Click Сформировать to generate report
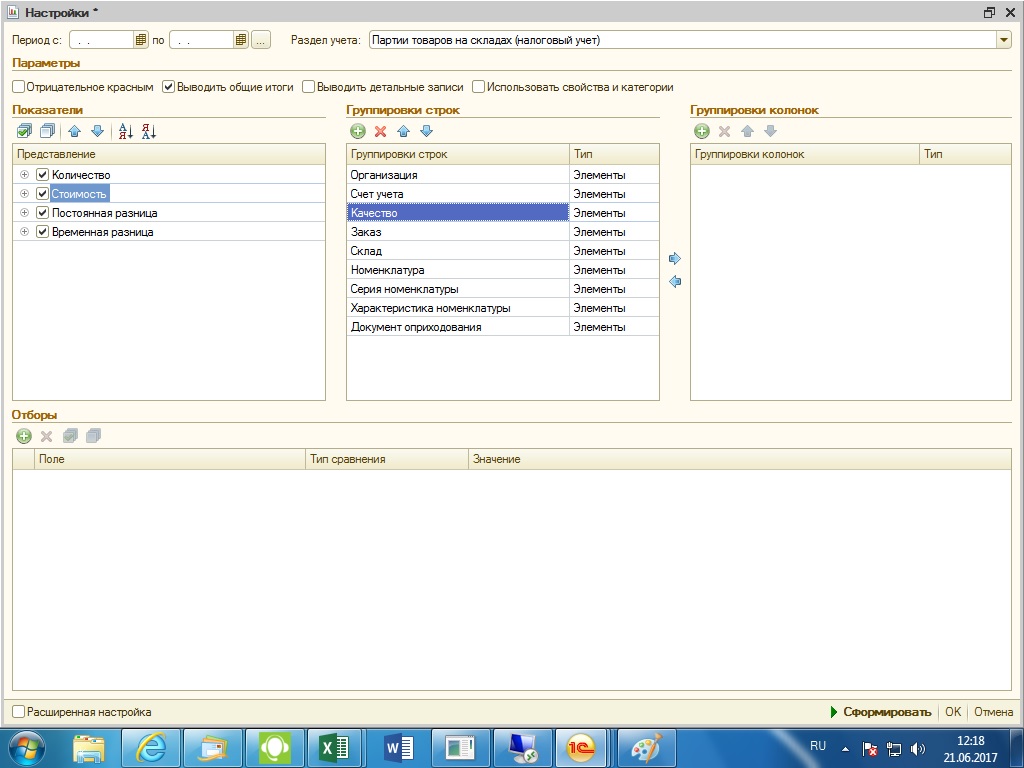The image size is (1024, 768). coord(886,712)
